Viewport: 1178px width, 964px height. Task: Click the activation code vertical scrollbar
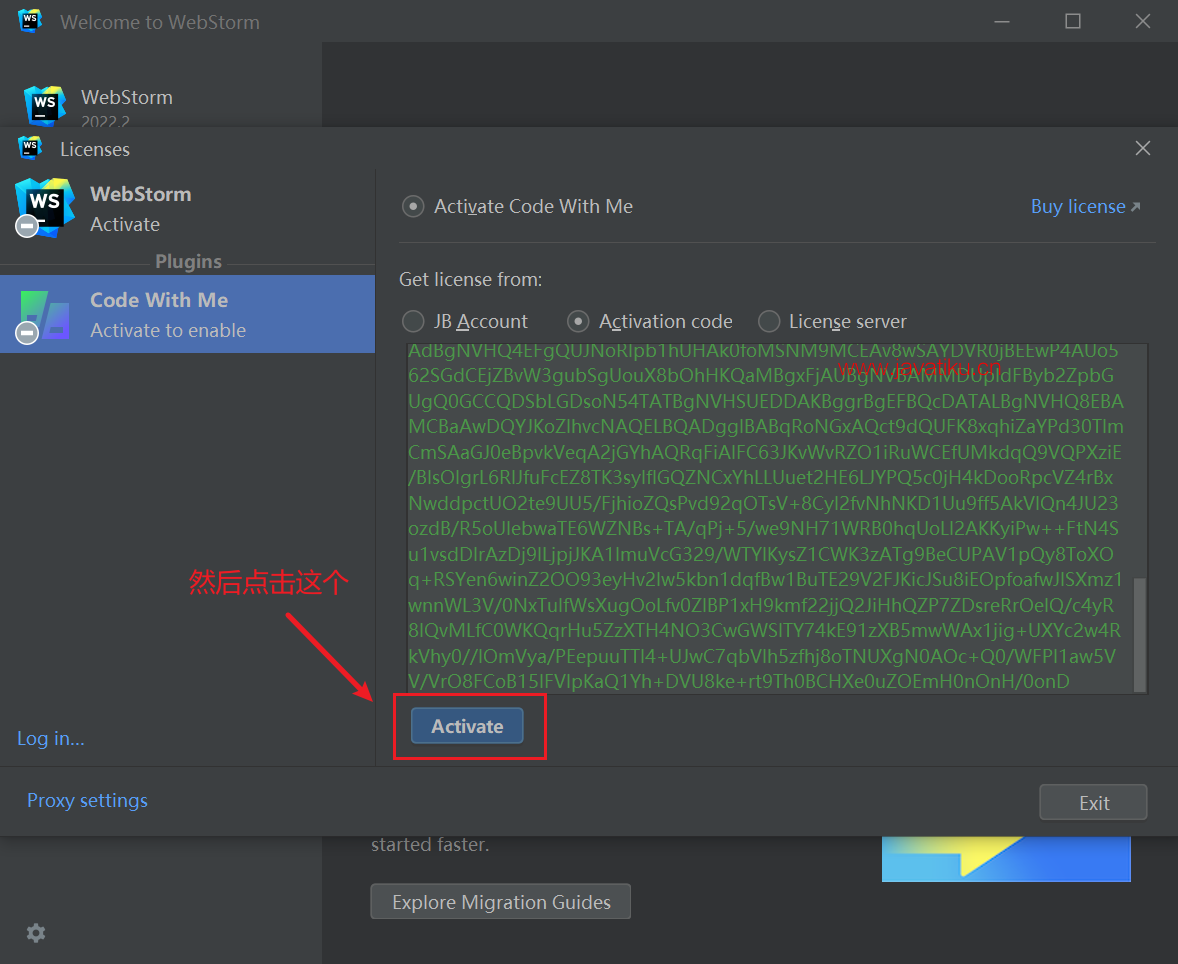1140,634
